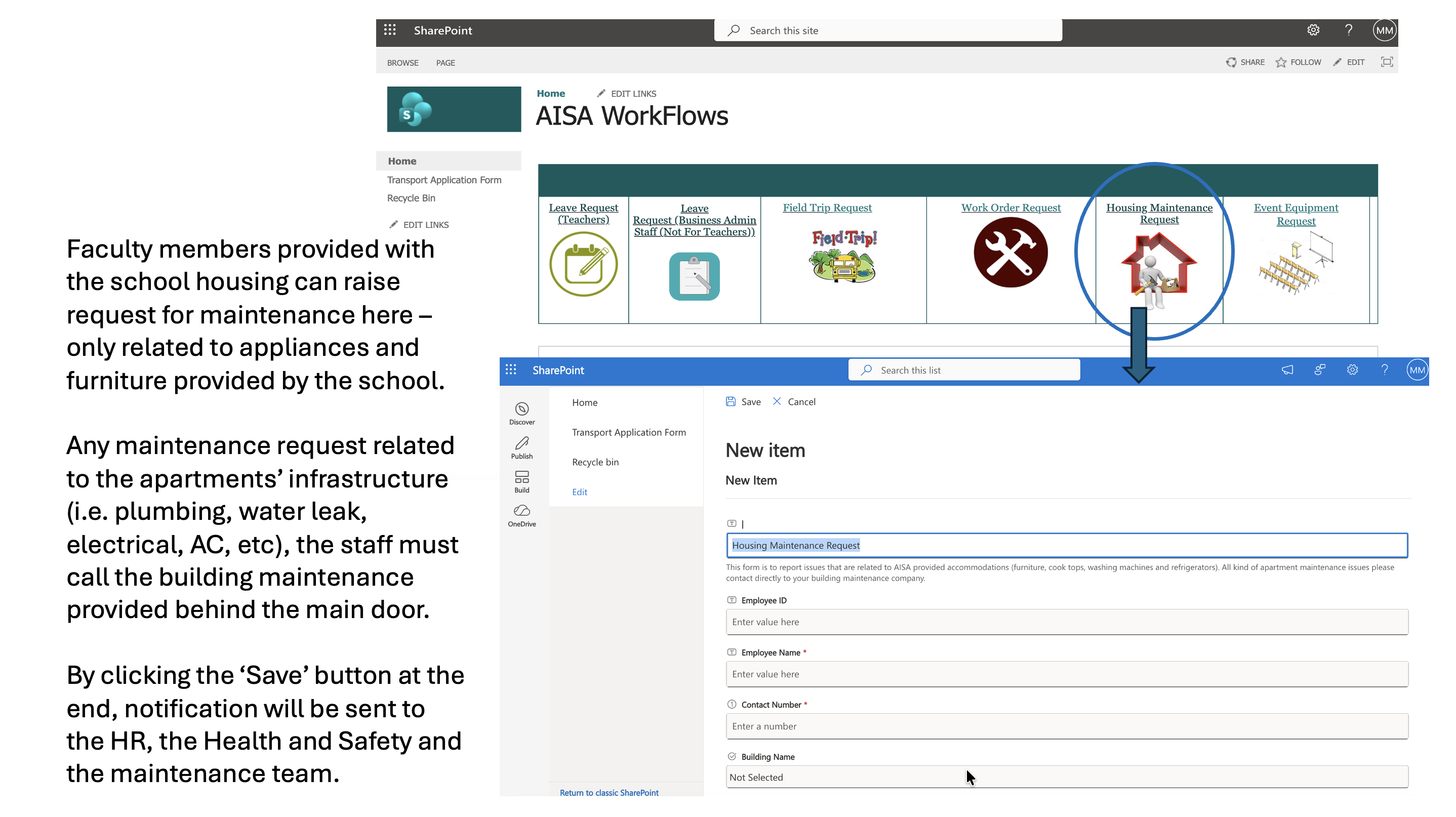Click the focus on content icon beside EDIT
1456x817 pixels.
click(x=1387, y=62)
